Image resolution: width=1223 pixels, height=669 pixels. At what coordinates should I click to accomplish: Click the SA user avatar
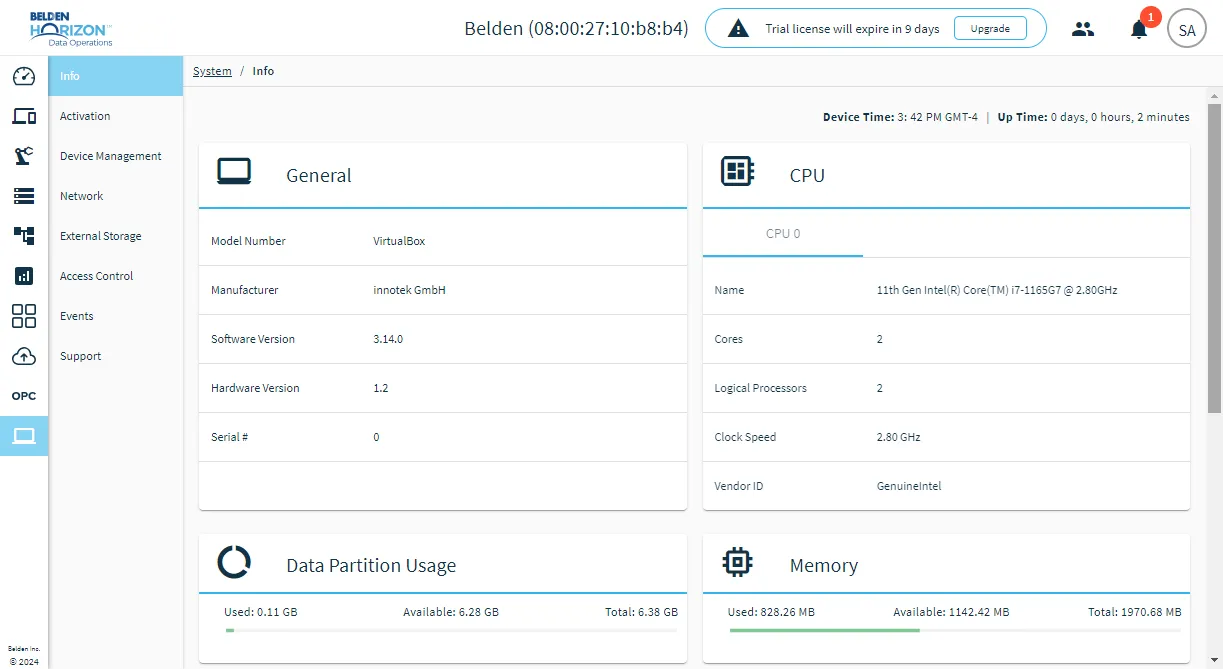tap(1187, 29)
